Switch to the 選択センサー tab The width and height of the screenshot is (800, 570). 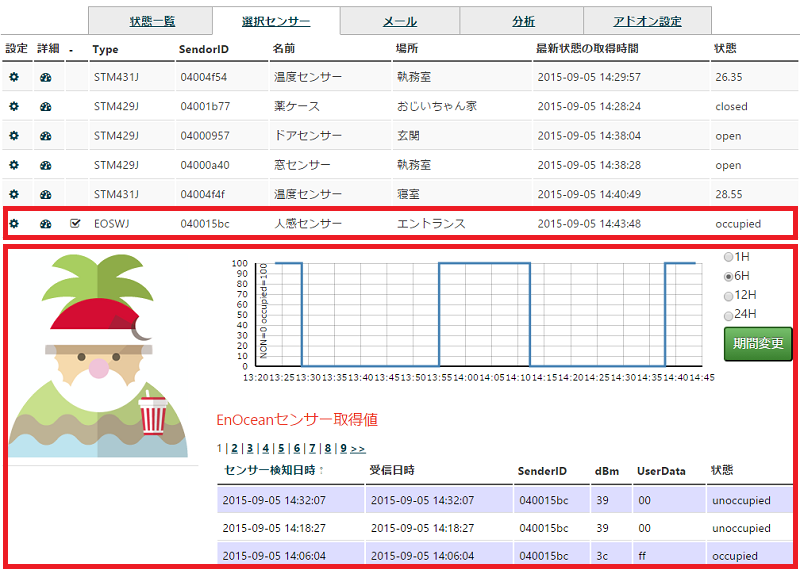pos(276,21)
